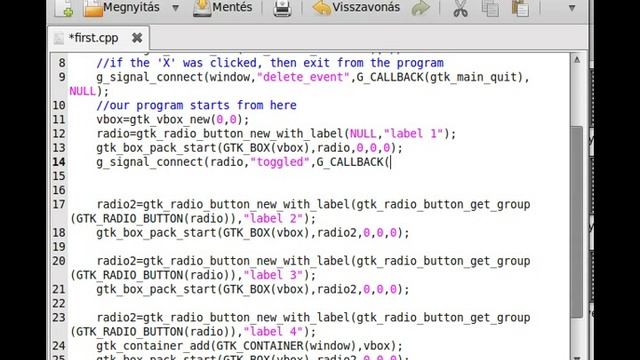Screen dimensions: 640x360
Task: Expand the toolbar overflow arrow
Action: [x=571, y=8]
